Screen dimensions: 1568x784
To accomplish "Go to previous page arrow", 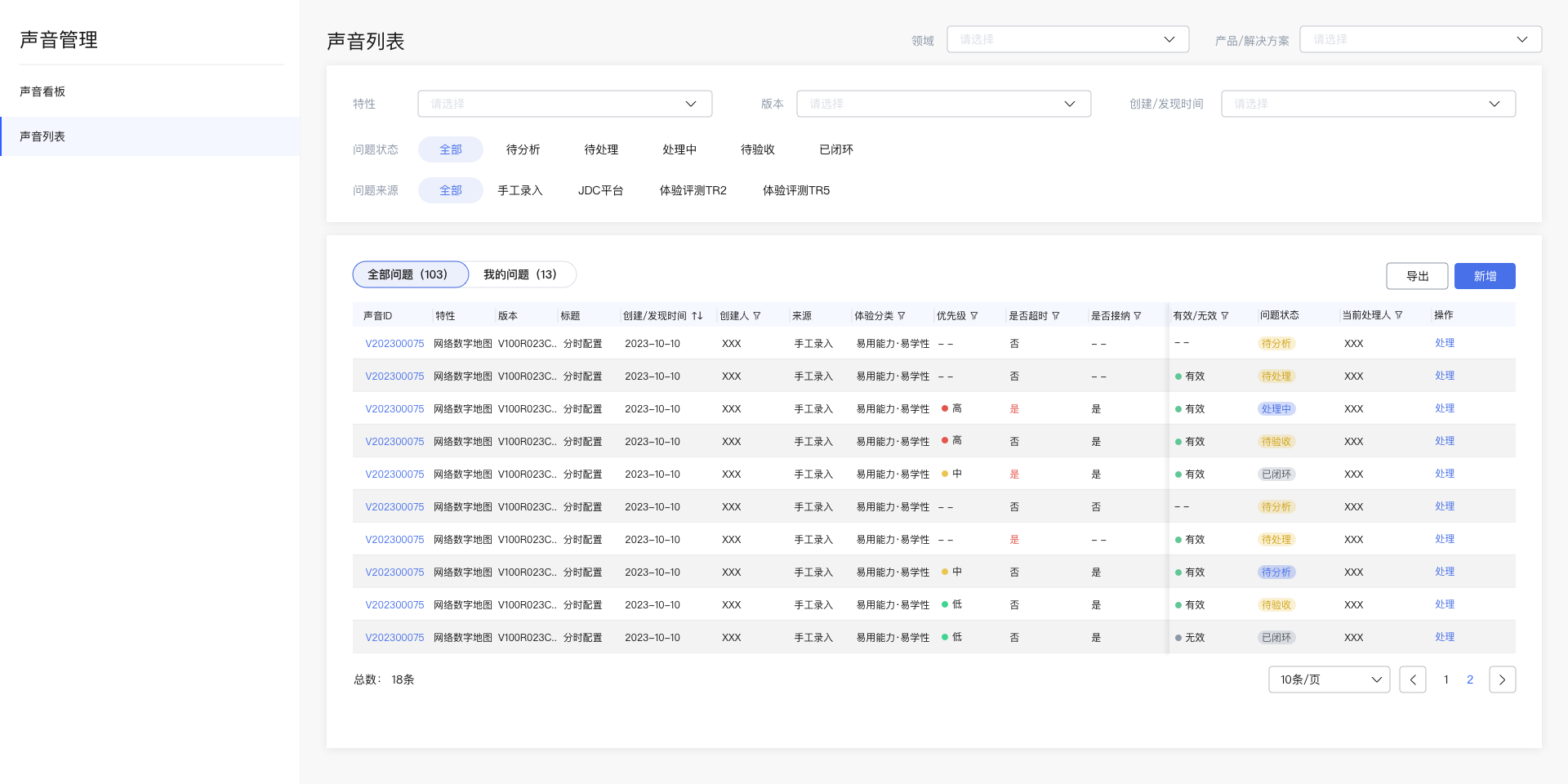I will [x=1413, y=679].
